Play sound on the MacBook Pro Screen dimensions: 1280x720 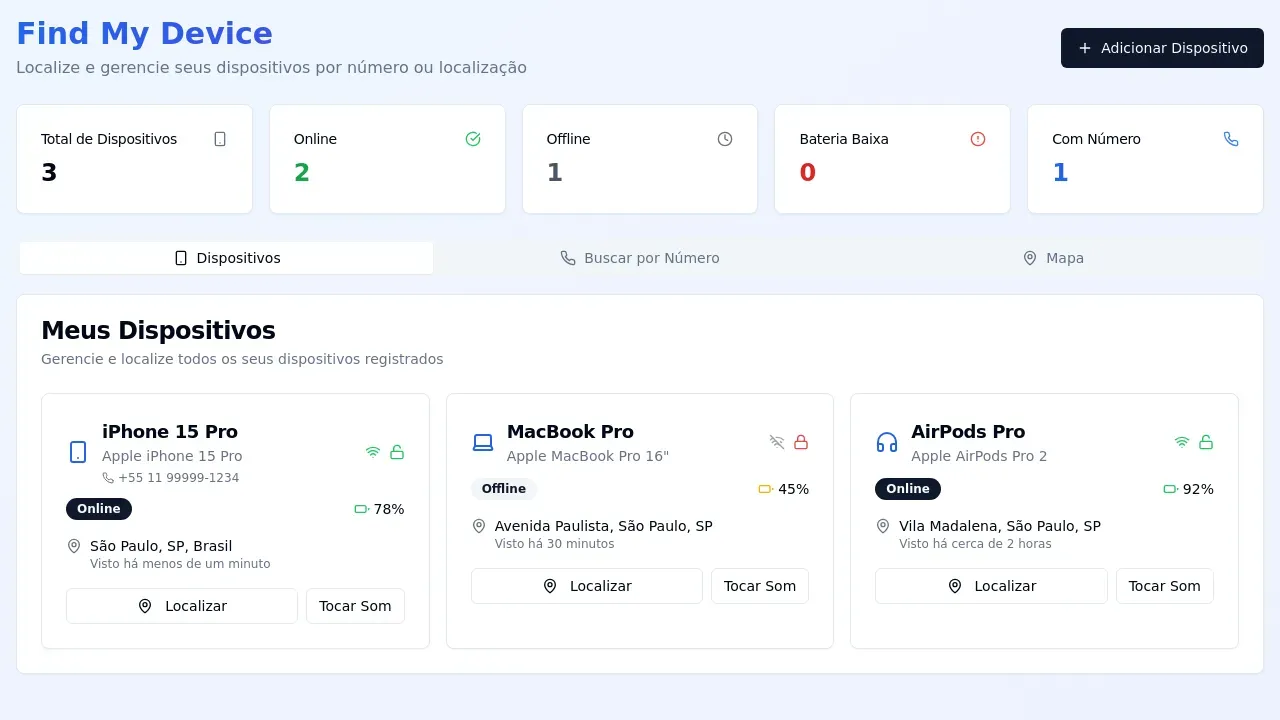760,586
